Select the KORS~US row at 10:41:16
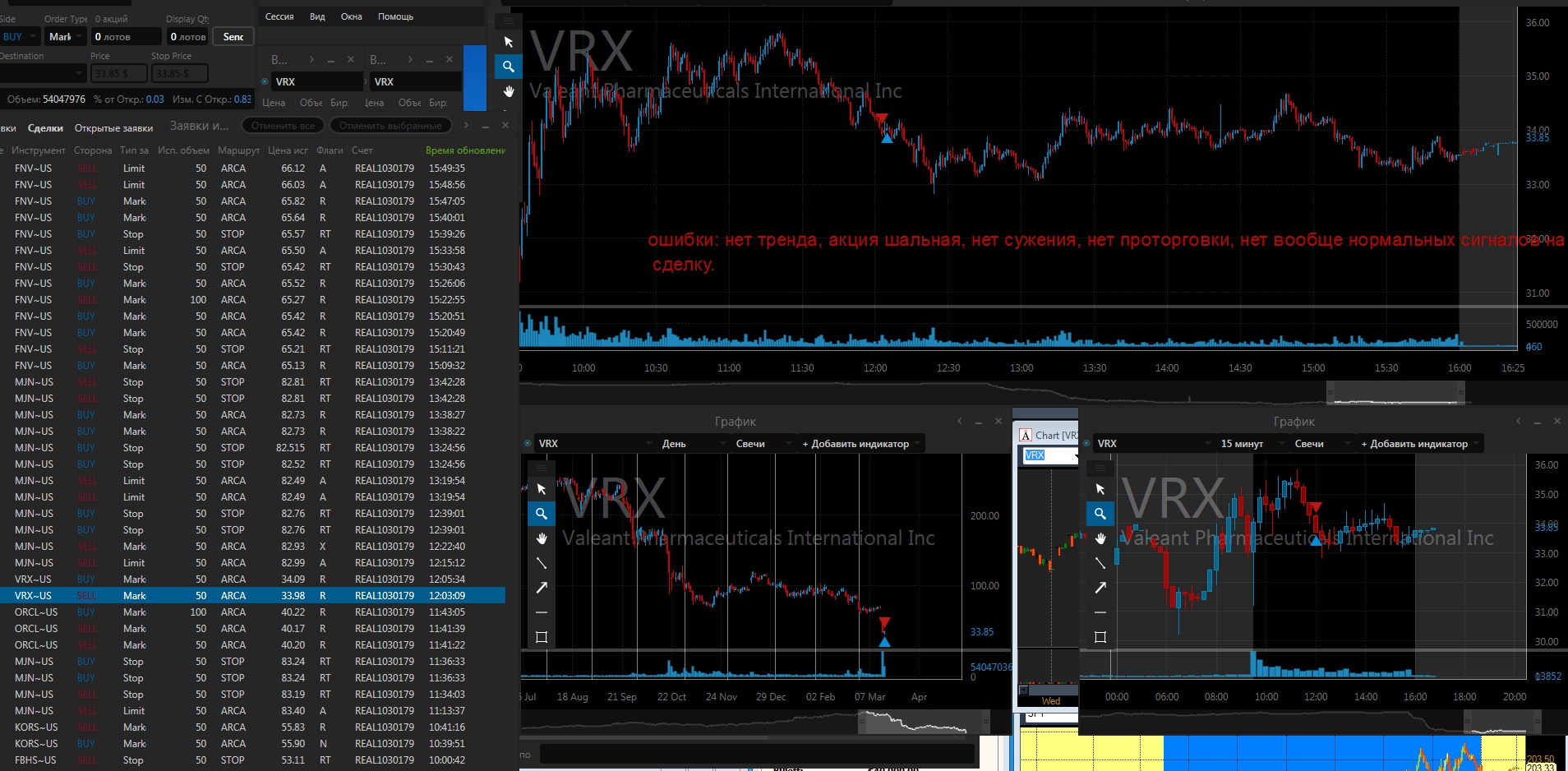The height and width of the screenshot is (771, 1568). pos(252,727)
